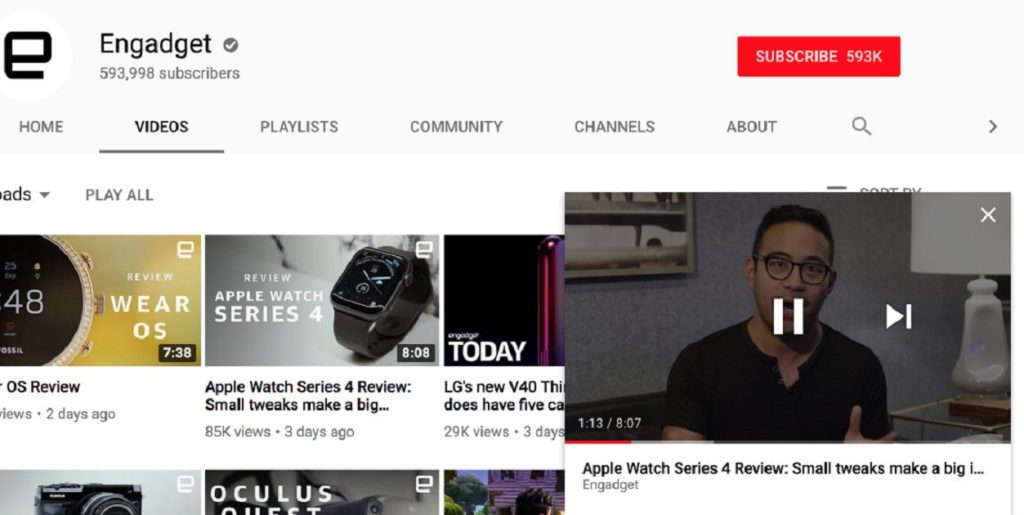
Task: Skip to next video in miniplayer
Action: [x=898, y=316]
